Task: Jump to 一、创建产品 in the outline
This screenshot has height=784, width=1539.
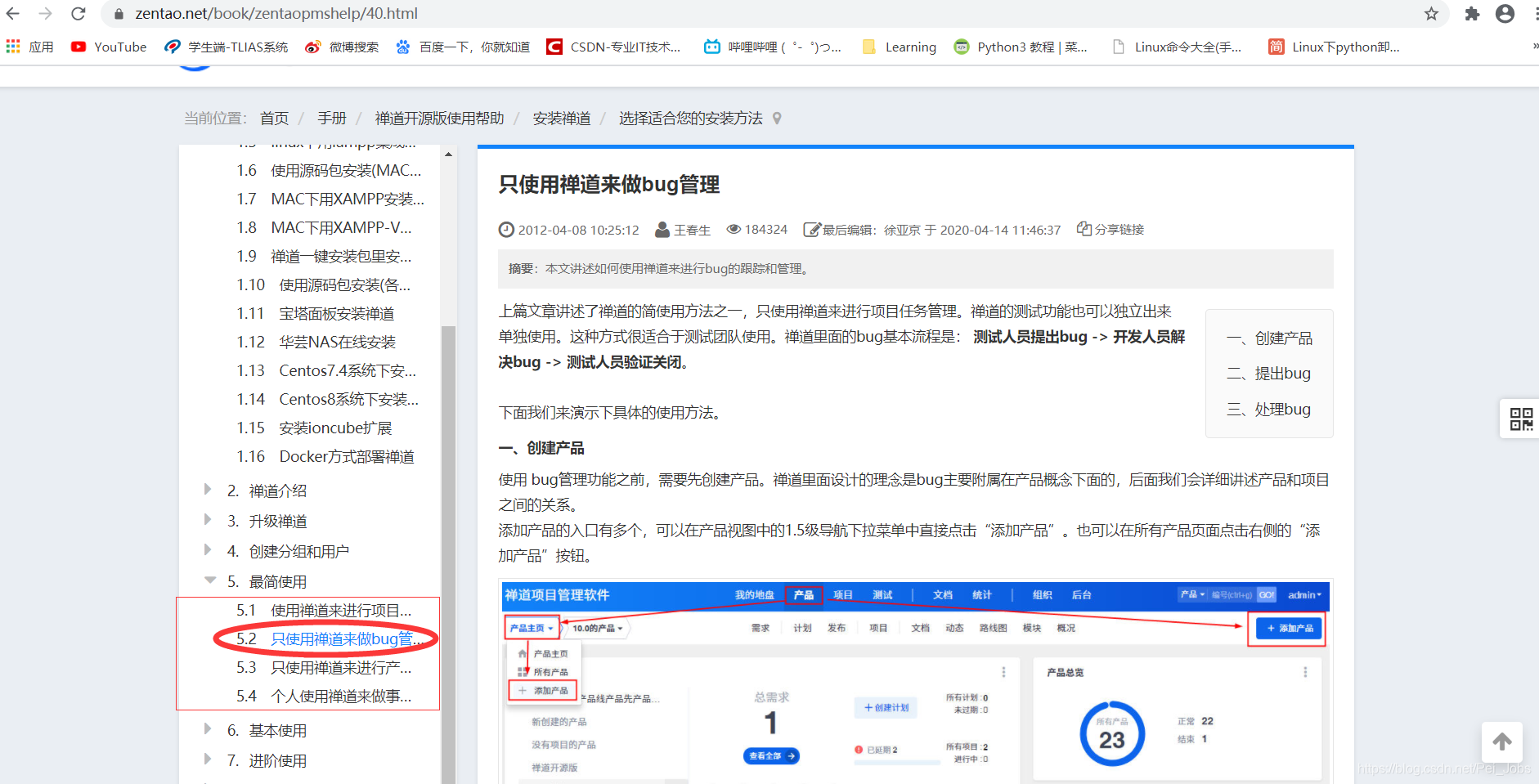Action: coord(1269,338)
